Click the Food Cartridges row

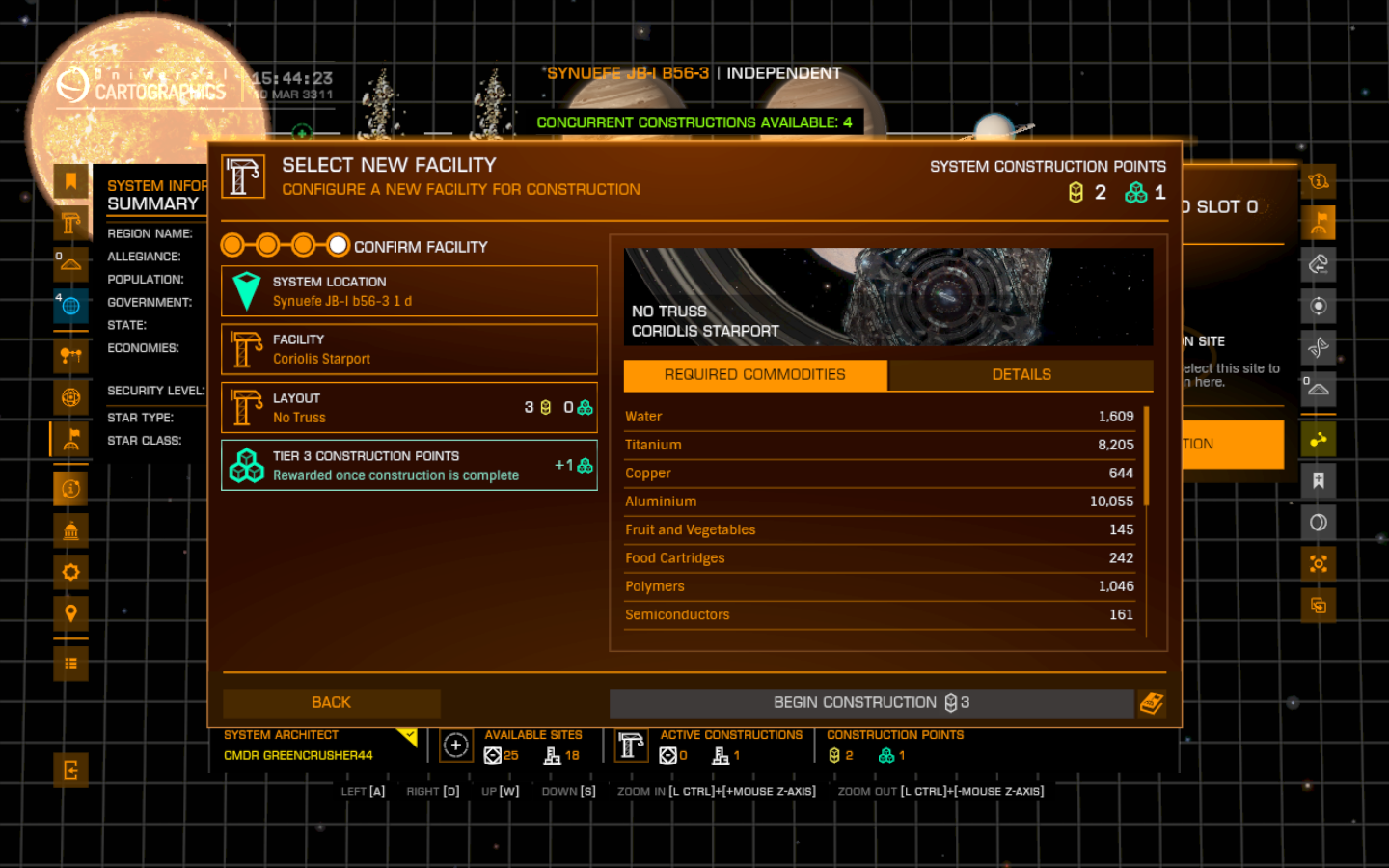(x=880, y=558)
